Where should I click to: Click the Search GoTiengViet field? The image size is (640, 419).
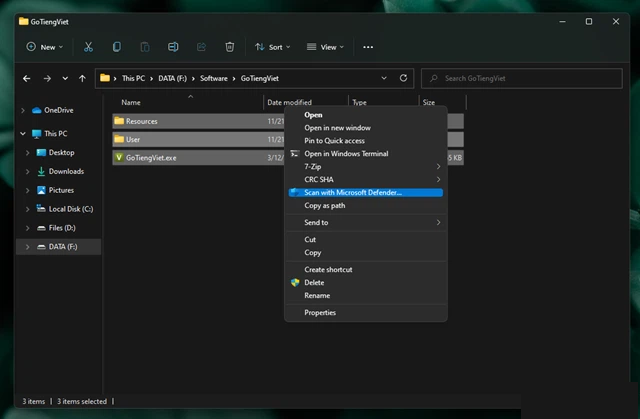tap(522, 78)
